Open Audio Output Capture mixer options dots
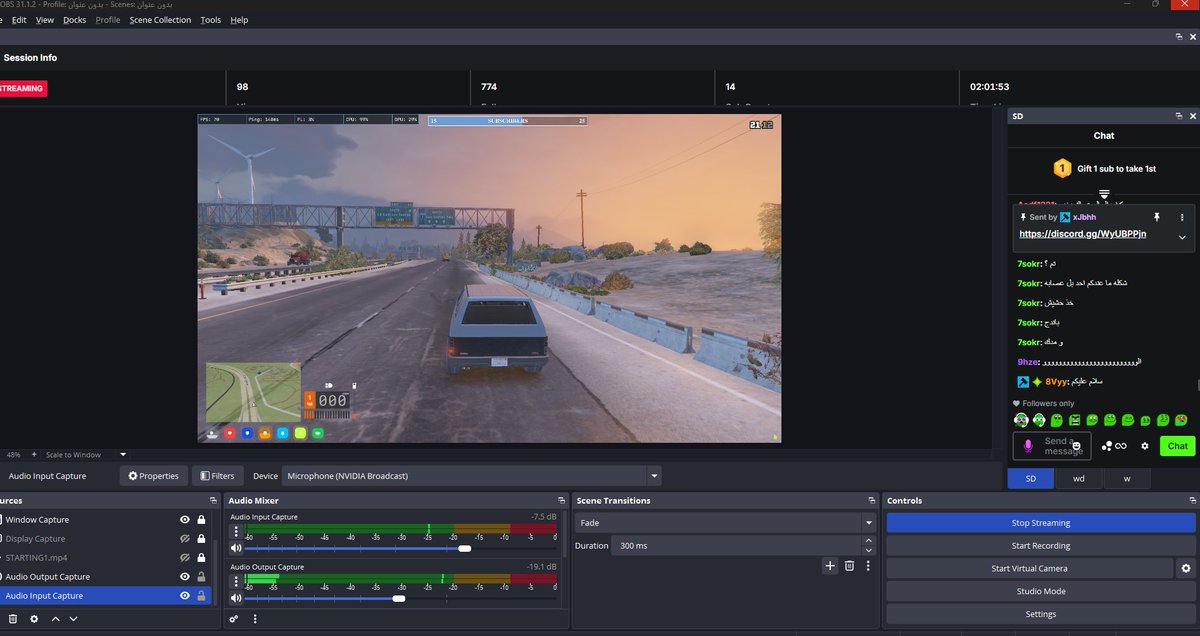 [237, 581]
